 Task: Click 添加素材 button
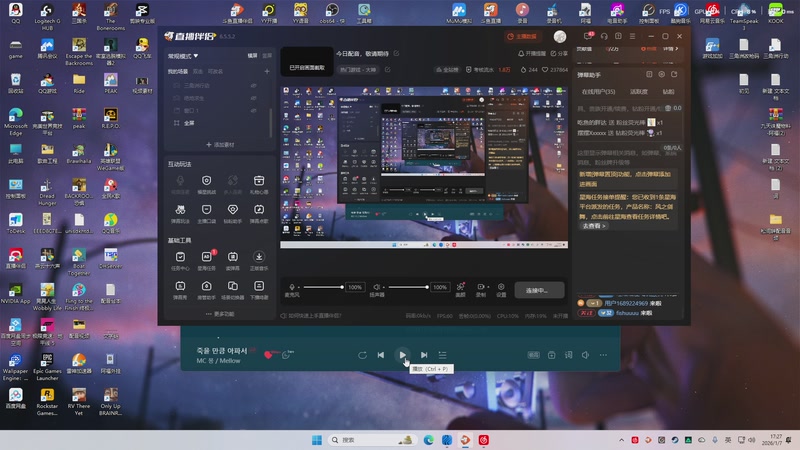click(x=220, y=145)
